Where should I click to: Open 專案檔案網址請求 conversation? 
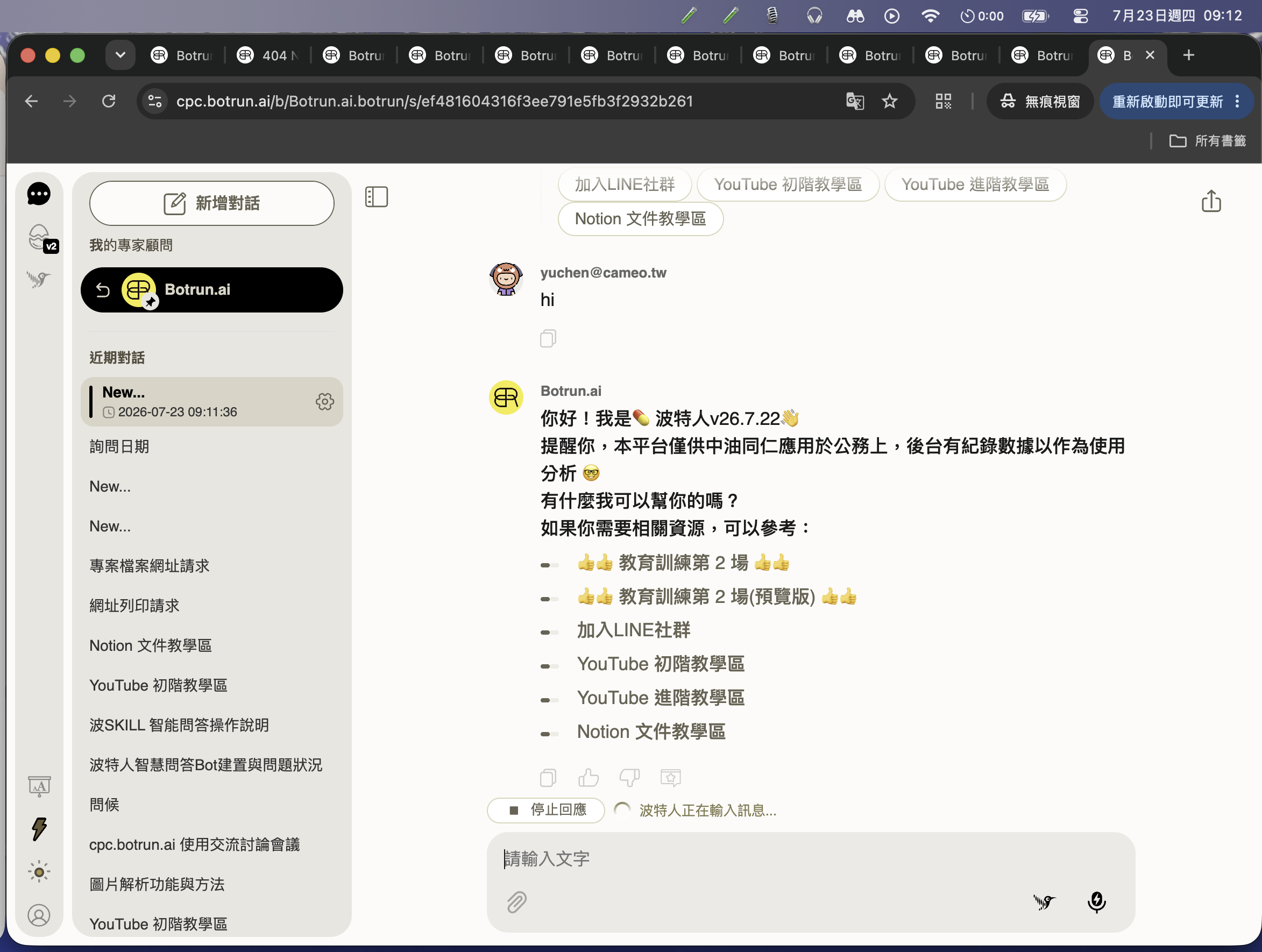point(211,566)
